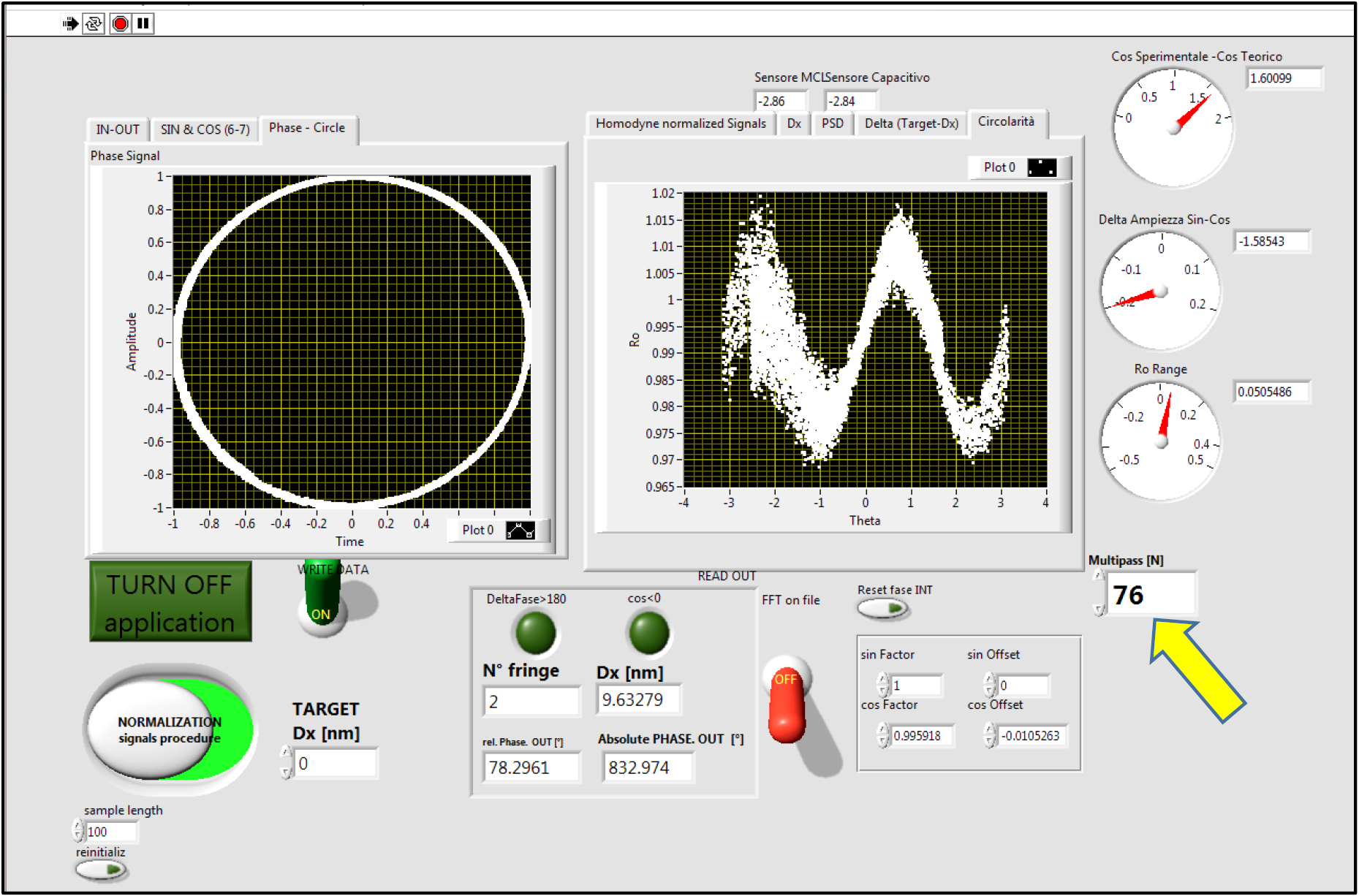Image resolution: width=1359 pixels, height=896 pixels.
Task: Click the Pause toolbar button
Action: click(x=143, y=23)
